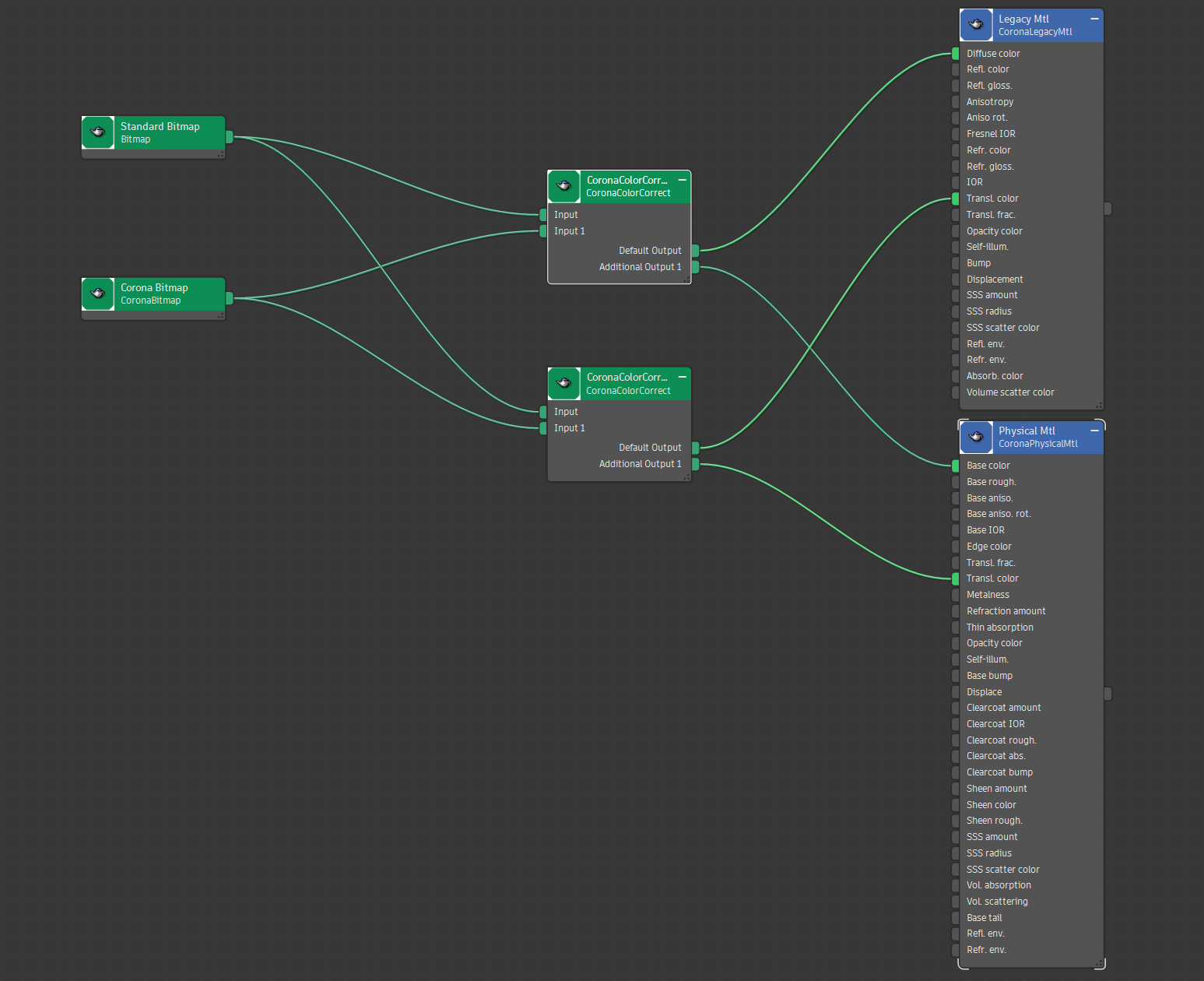Select the Physical Mtl node title
The image size is (1204, 981).
pyautogui.click(x=1027, y=431)
